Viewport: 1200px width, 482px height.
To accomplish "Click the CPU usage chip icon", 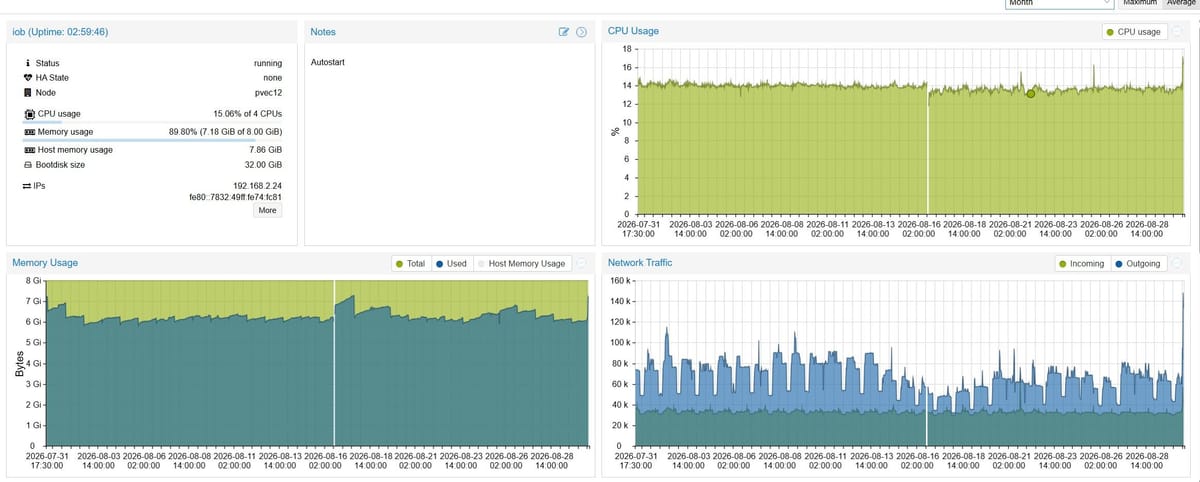I will 29,114.
